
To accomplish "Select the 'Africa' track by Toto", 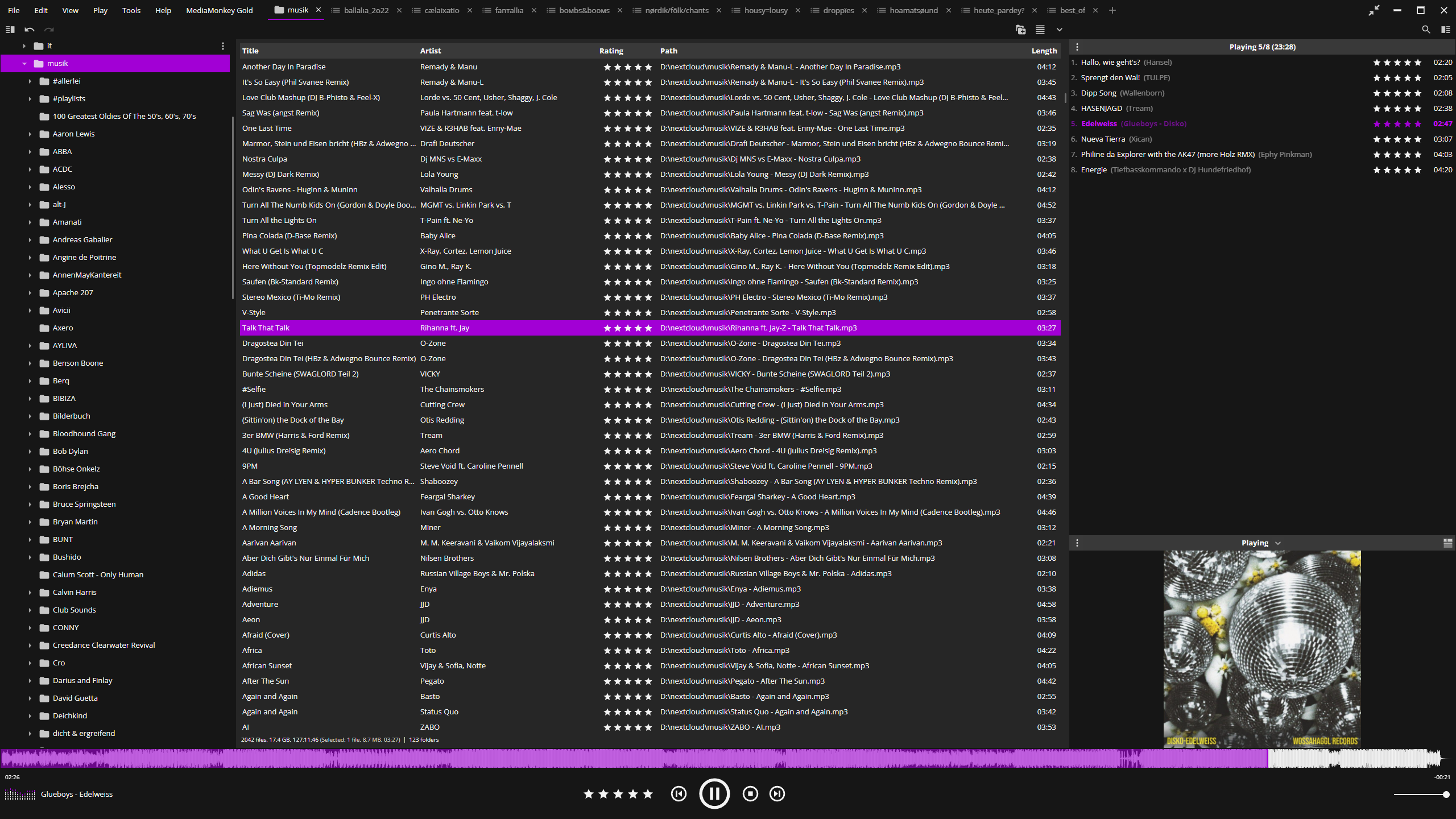I will [x=650, y=651].
